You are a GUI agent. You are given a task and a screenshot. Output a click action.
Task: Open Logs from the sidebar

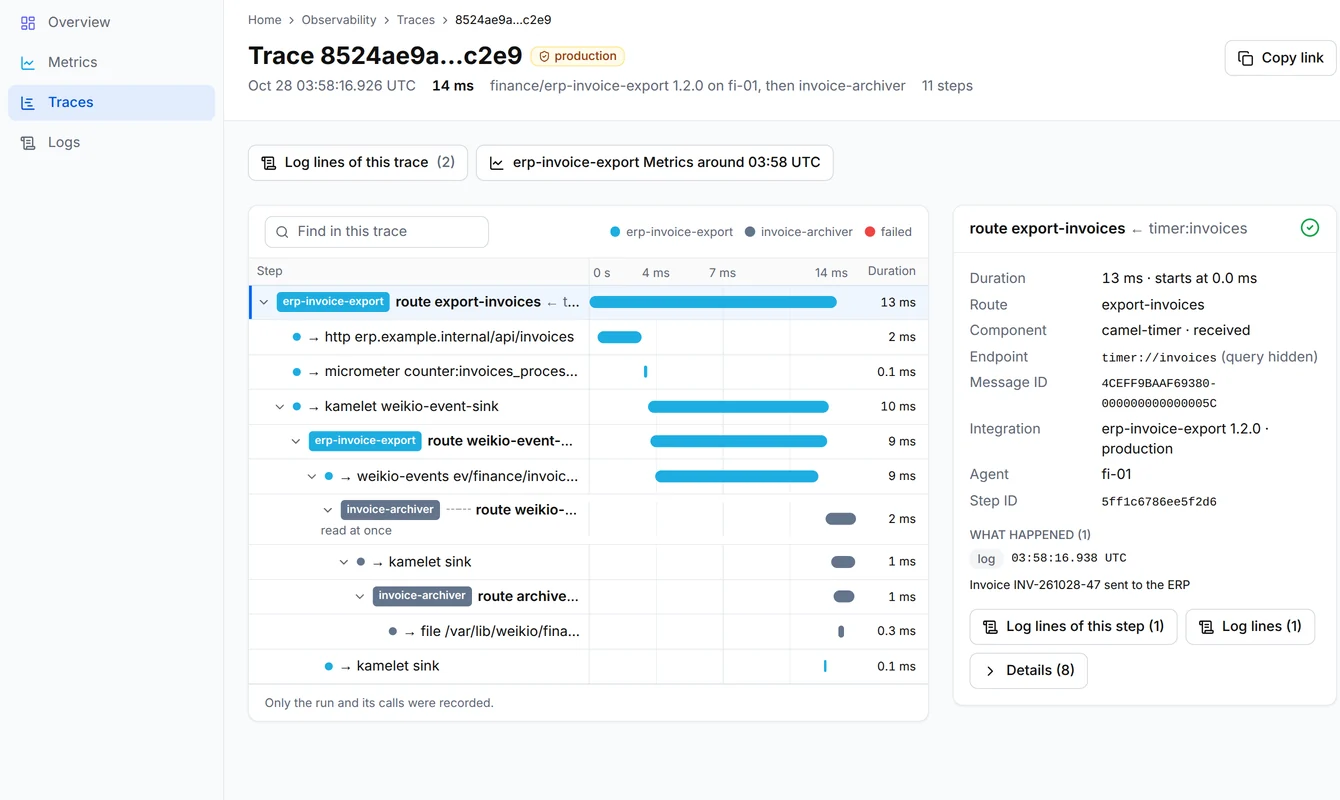tap(111, 142)
